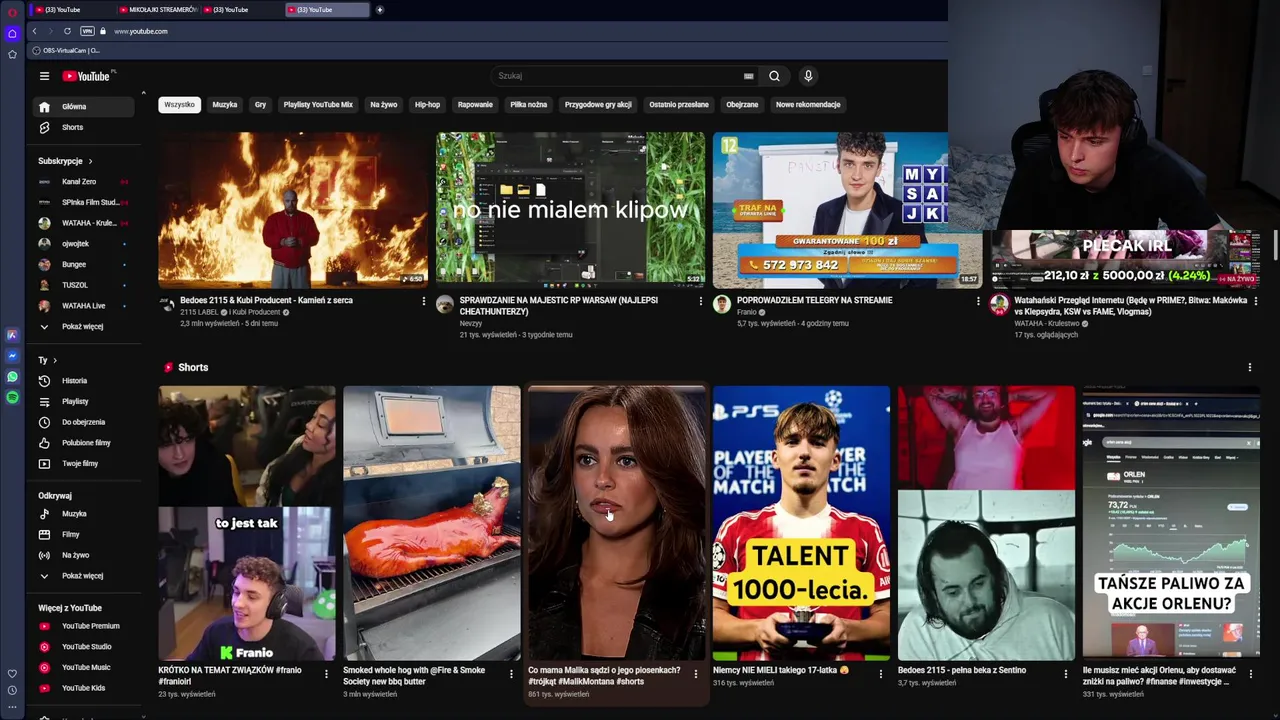Open the YouTube hamburger guide menu
Image resolution: width=1280 pixels, height=720 pixels.
44,76
